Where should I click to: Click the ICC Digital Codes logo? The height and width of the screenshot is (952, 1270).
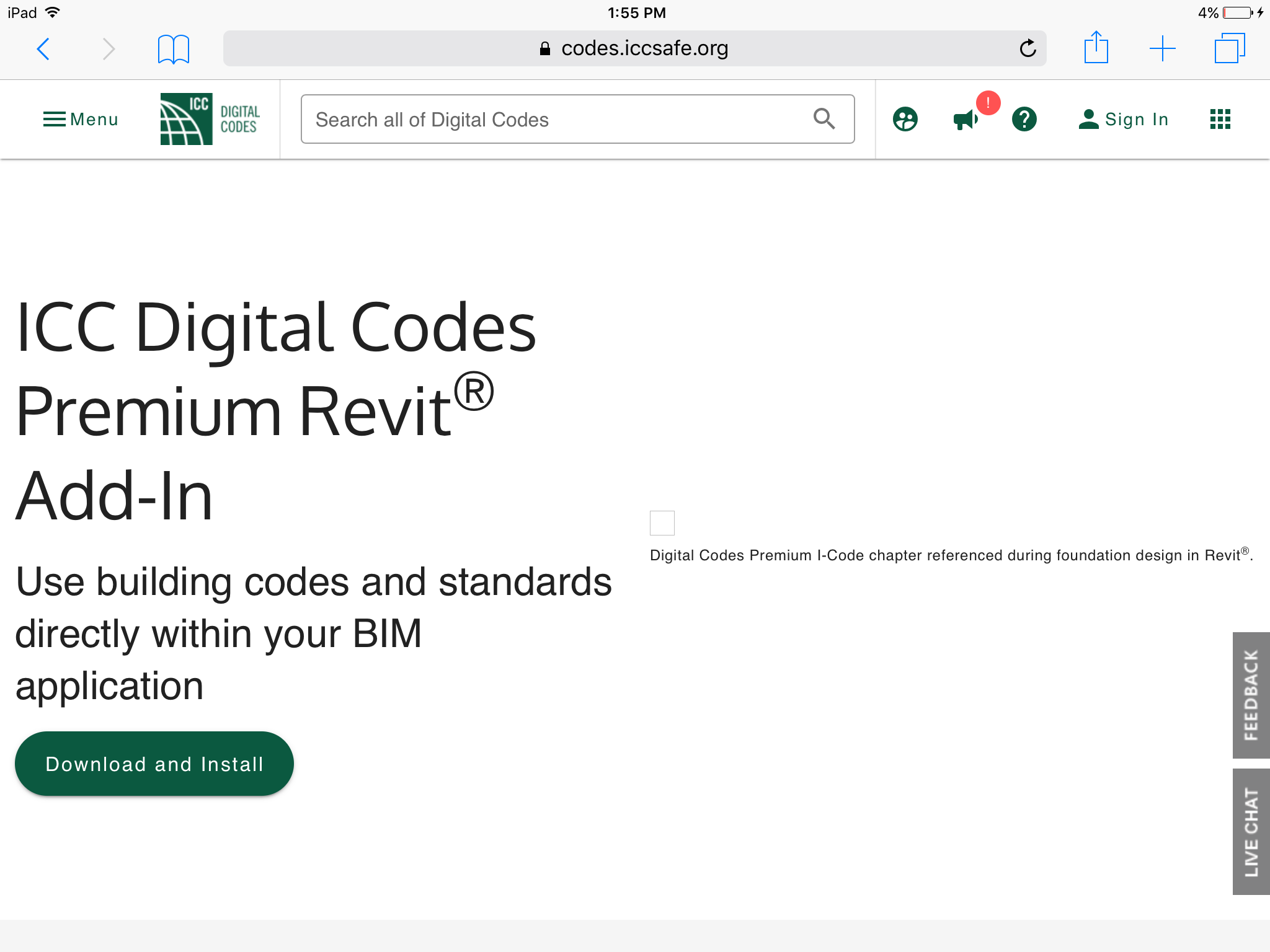[210, 119]
